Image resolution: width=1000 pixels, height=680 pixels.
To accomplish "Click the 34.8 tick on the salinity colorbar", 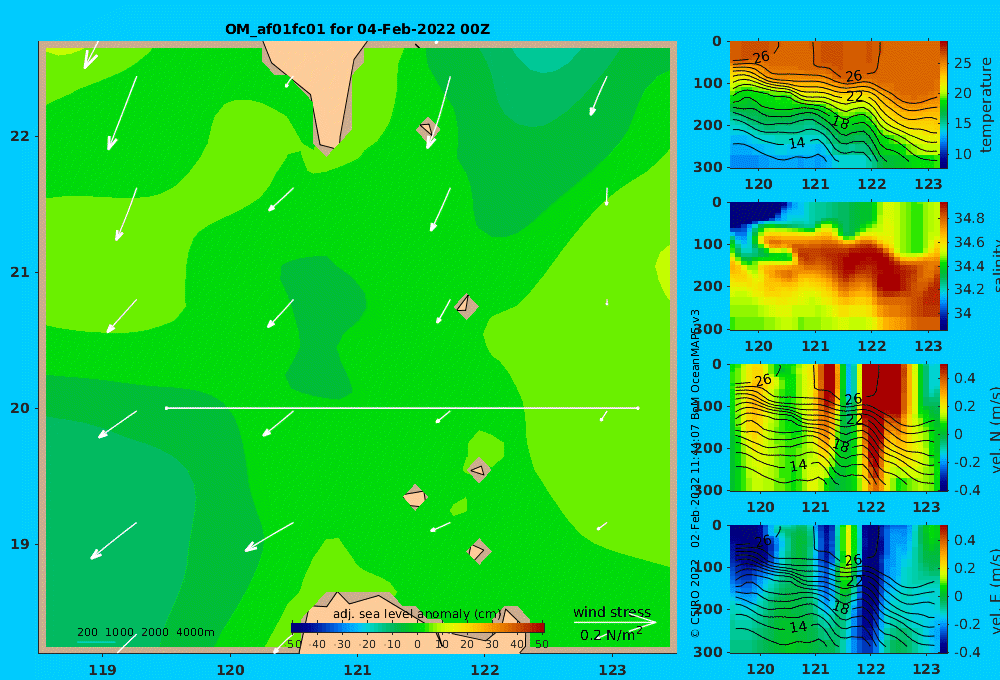I will point(969,218).
